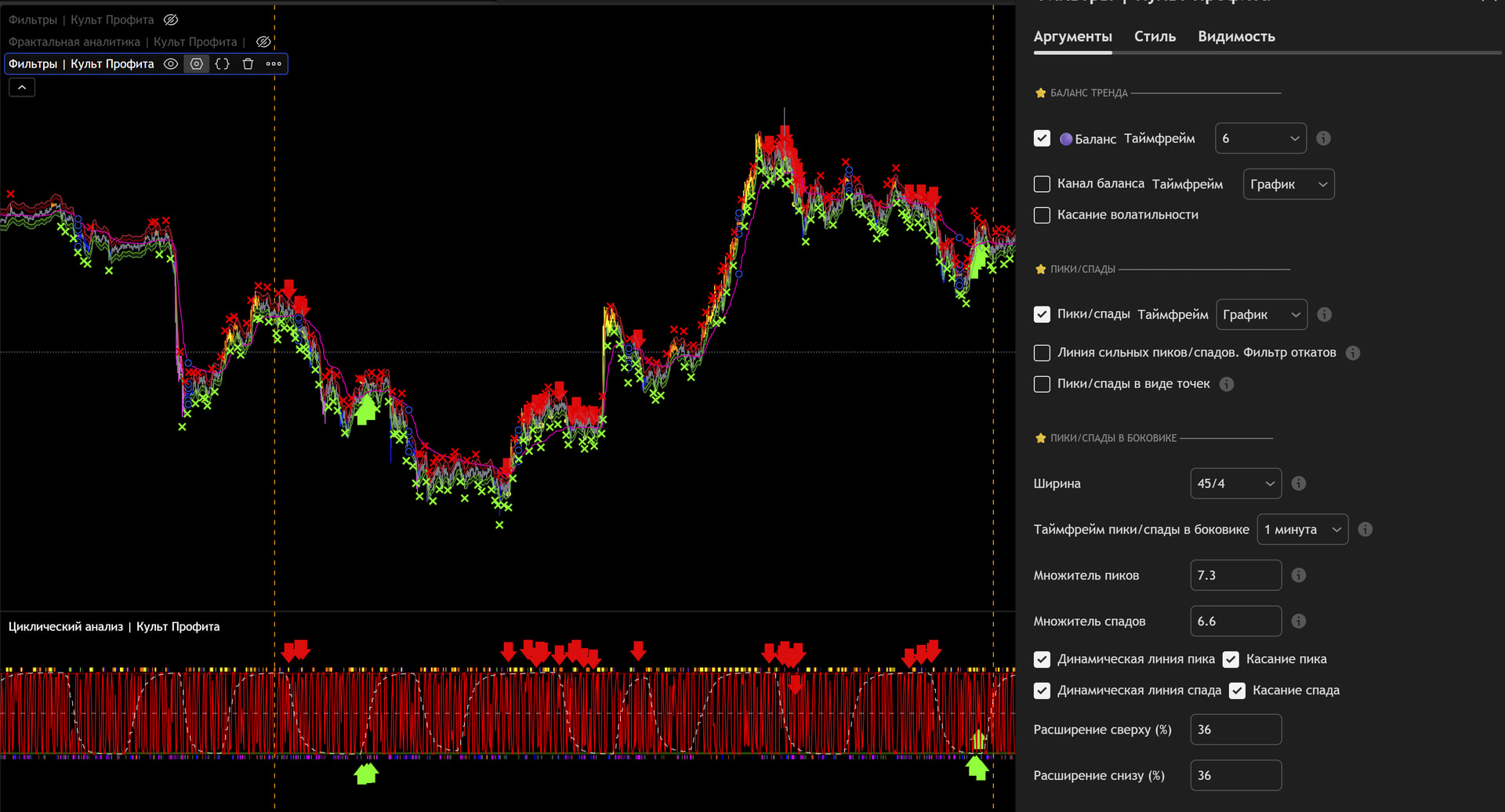Open three-dots more menu of Фильтры indicator
1505x812 pixels.
(274, 64)
